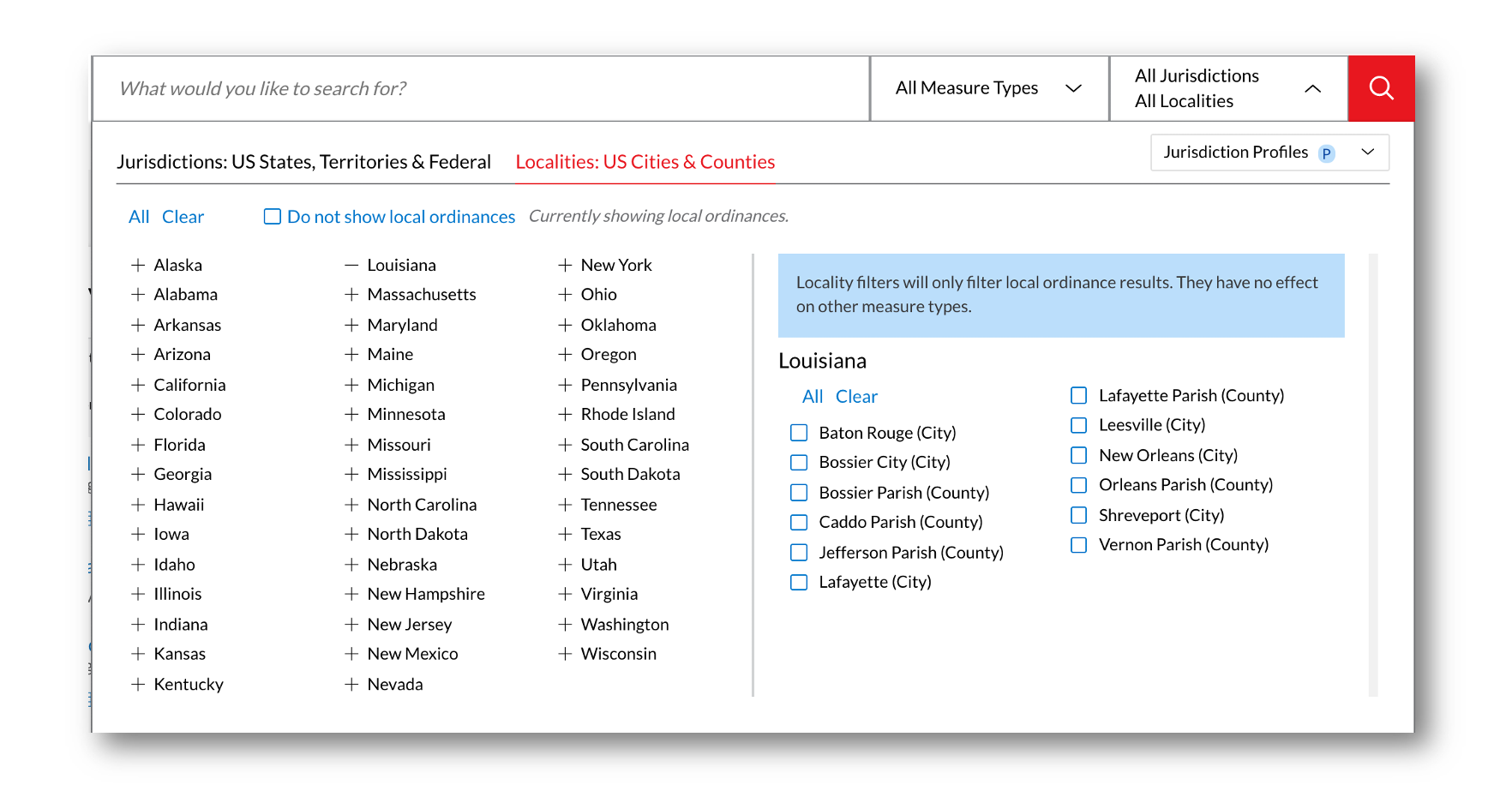Collapse the All Jurisdictions dropdown

[1313, 88]
